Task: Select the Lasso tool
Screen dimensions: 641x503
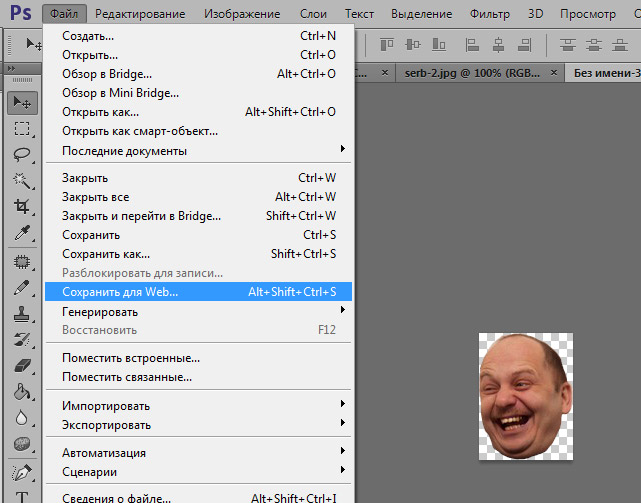Action: tap(21, 154)
